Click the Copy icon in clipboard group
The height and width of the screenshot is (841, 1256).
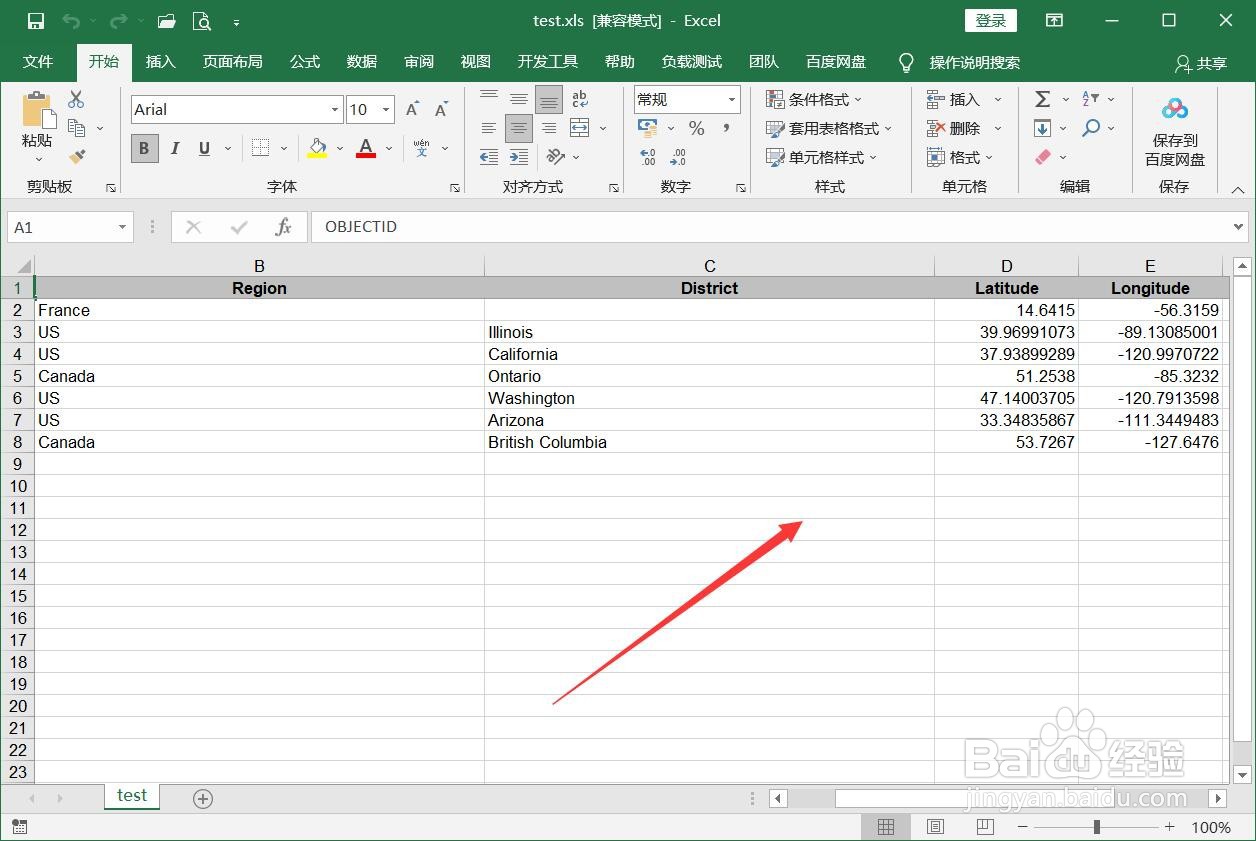(76, 128)
